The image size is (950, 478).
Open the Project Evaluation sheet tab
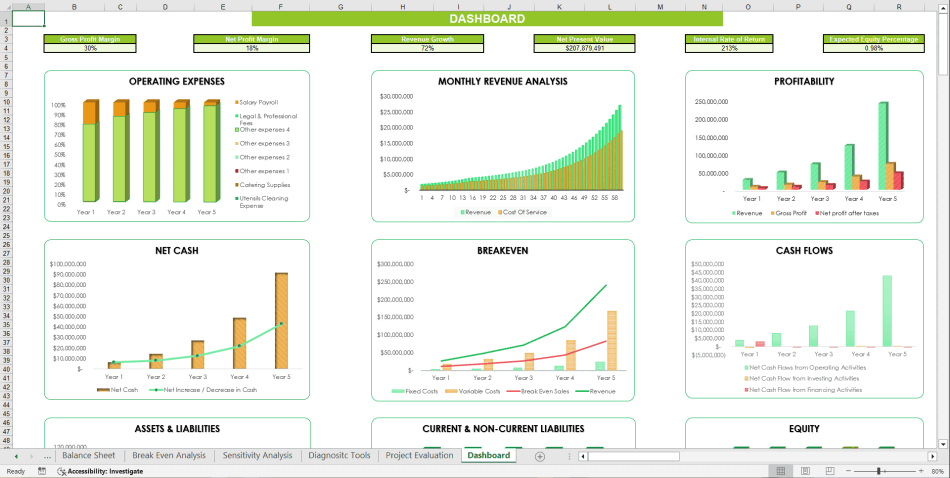419,456
